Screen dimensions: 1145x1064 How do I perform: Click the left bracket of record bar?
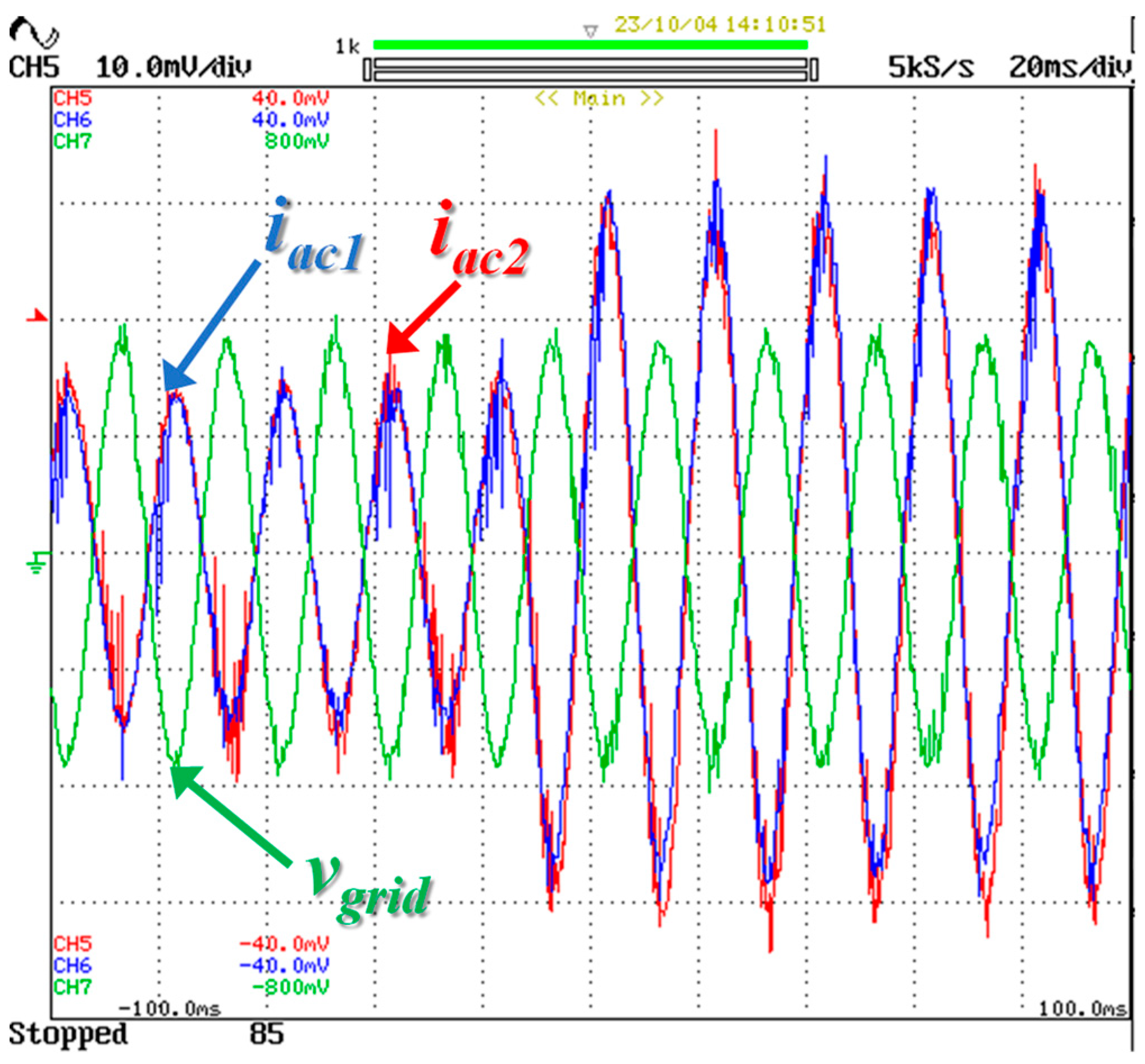pyautogui.click(x=367, y=70)
